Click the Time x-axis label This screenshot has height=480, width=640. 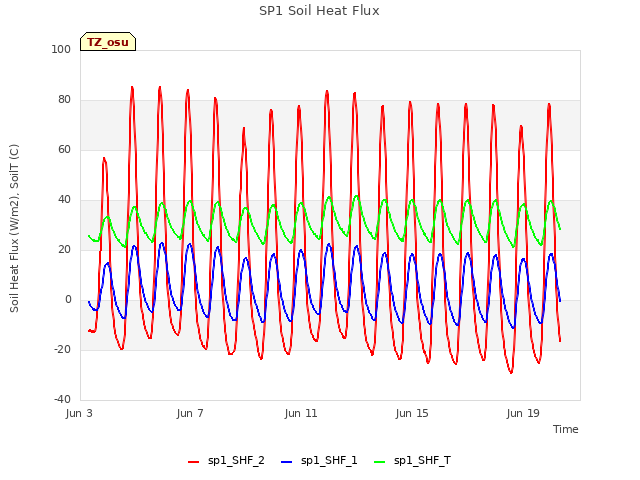coord(566,429)
